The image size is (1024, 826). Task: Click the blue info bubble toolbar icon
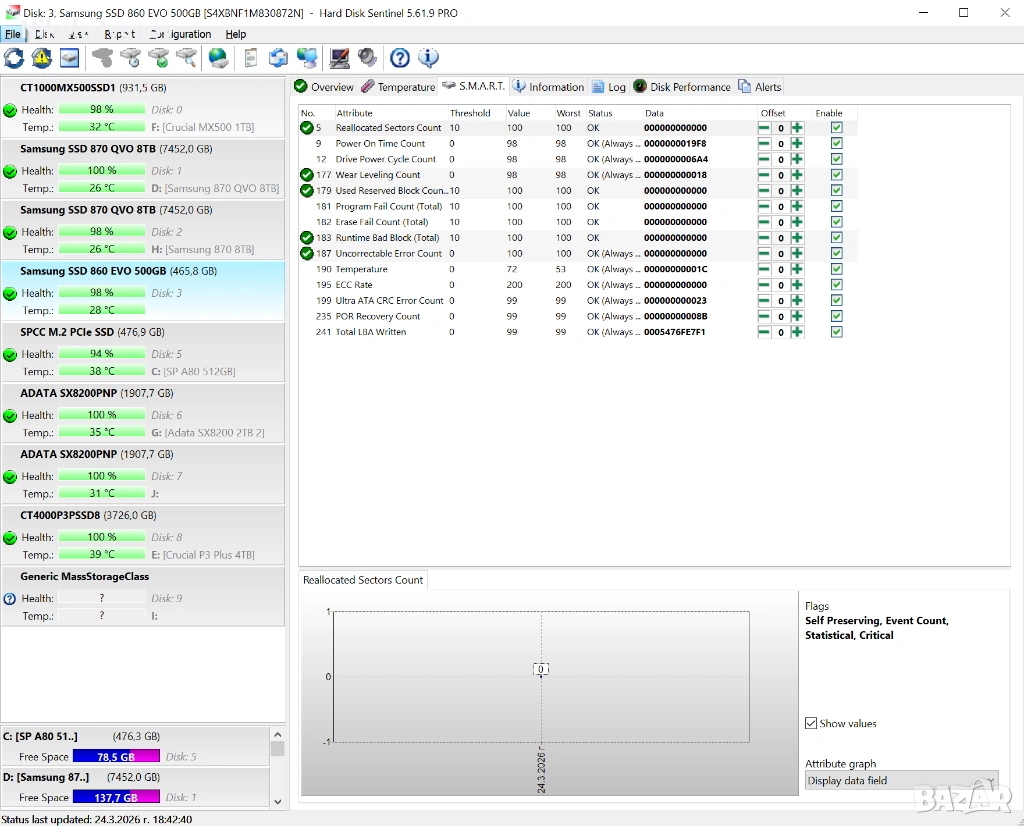coord(428,58)
